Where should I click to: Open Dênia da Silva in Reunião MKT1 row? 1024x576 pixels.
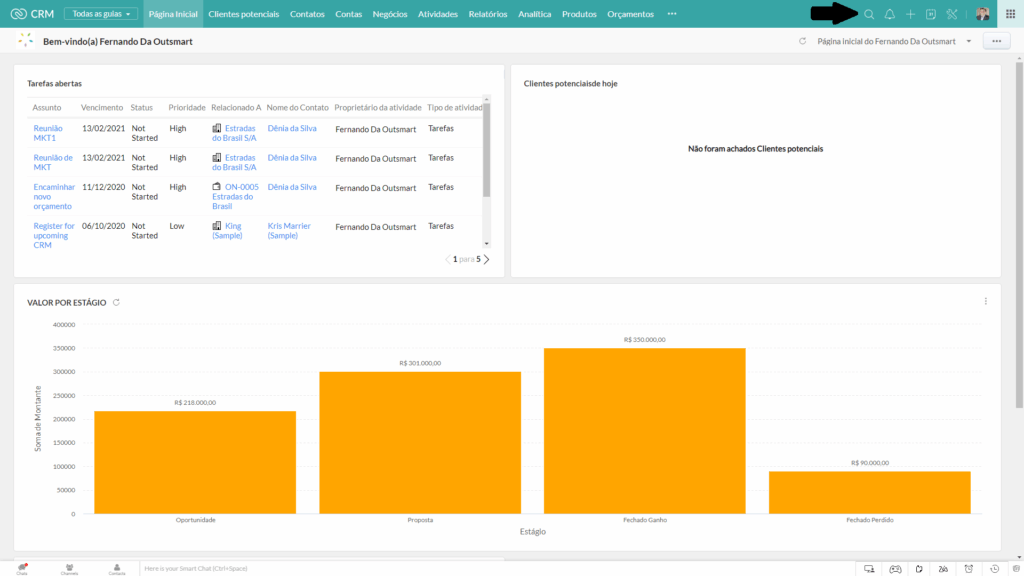point(292,129)
